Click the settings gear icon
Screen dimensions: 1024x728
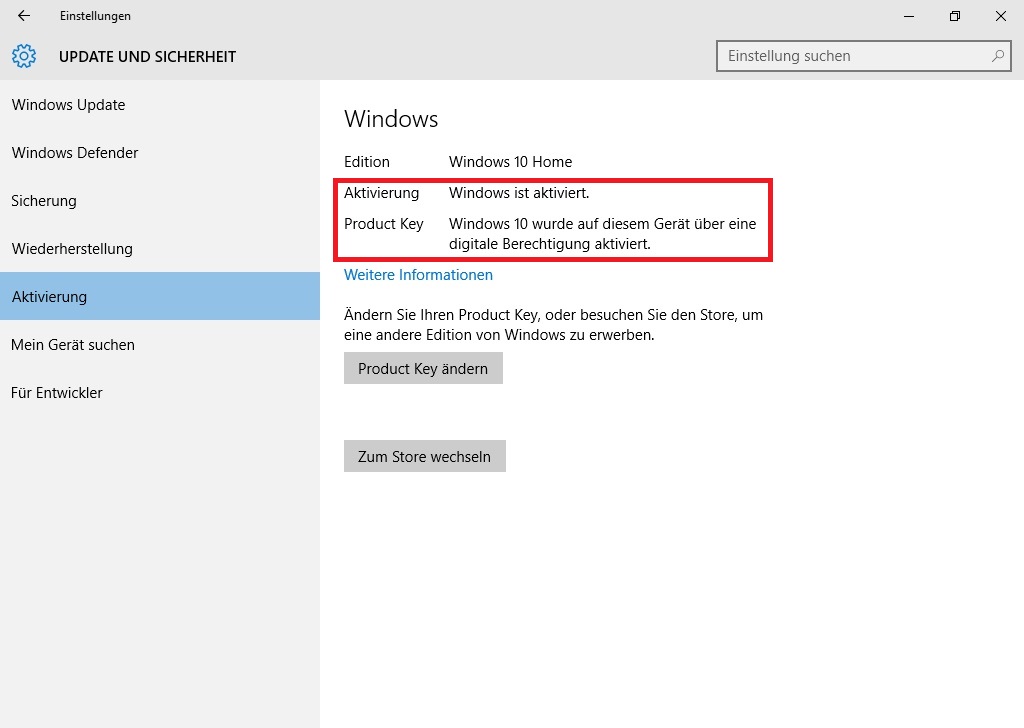[24, 56]
